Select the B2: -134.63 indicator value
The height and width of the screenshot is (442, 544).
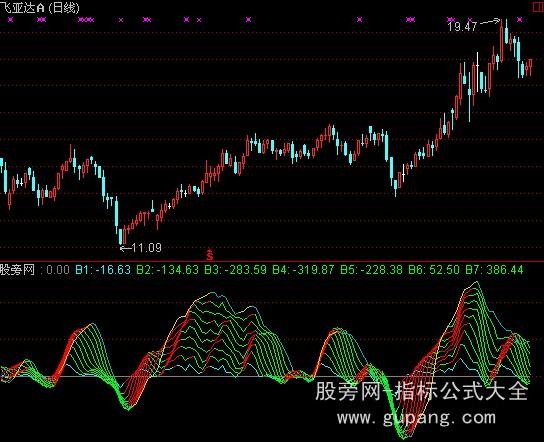tap(167, 270)
